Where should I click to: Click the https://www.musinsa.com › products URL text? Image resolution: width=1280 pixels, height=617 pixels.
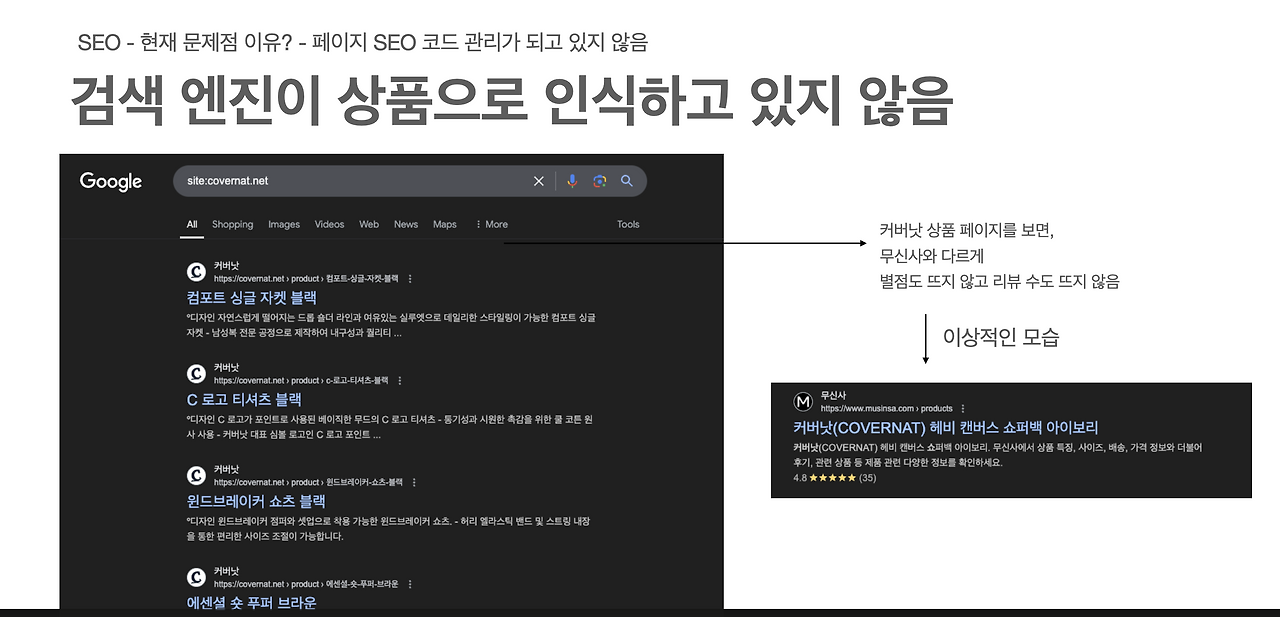pyautogui.click(x=887, y=409)
